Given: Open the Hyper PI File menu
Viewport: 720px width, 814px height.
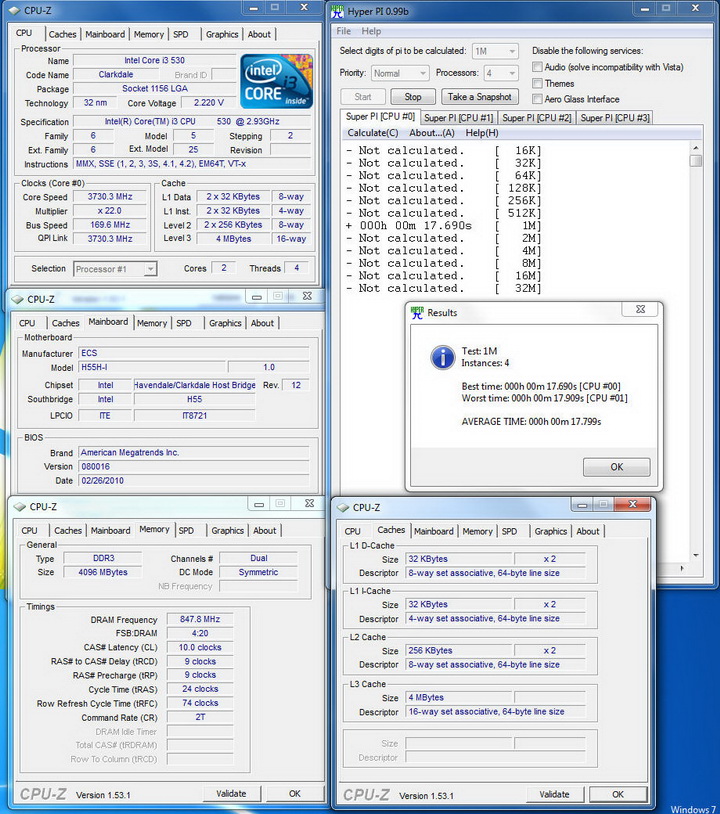Looking at the screenshot, I should coord(344,31).
